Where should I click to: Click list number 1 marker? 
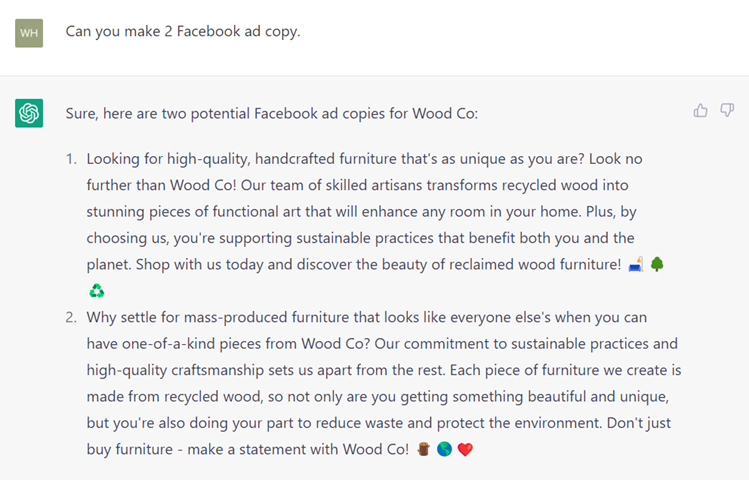click(71, 159)
